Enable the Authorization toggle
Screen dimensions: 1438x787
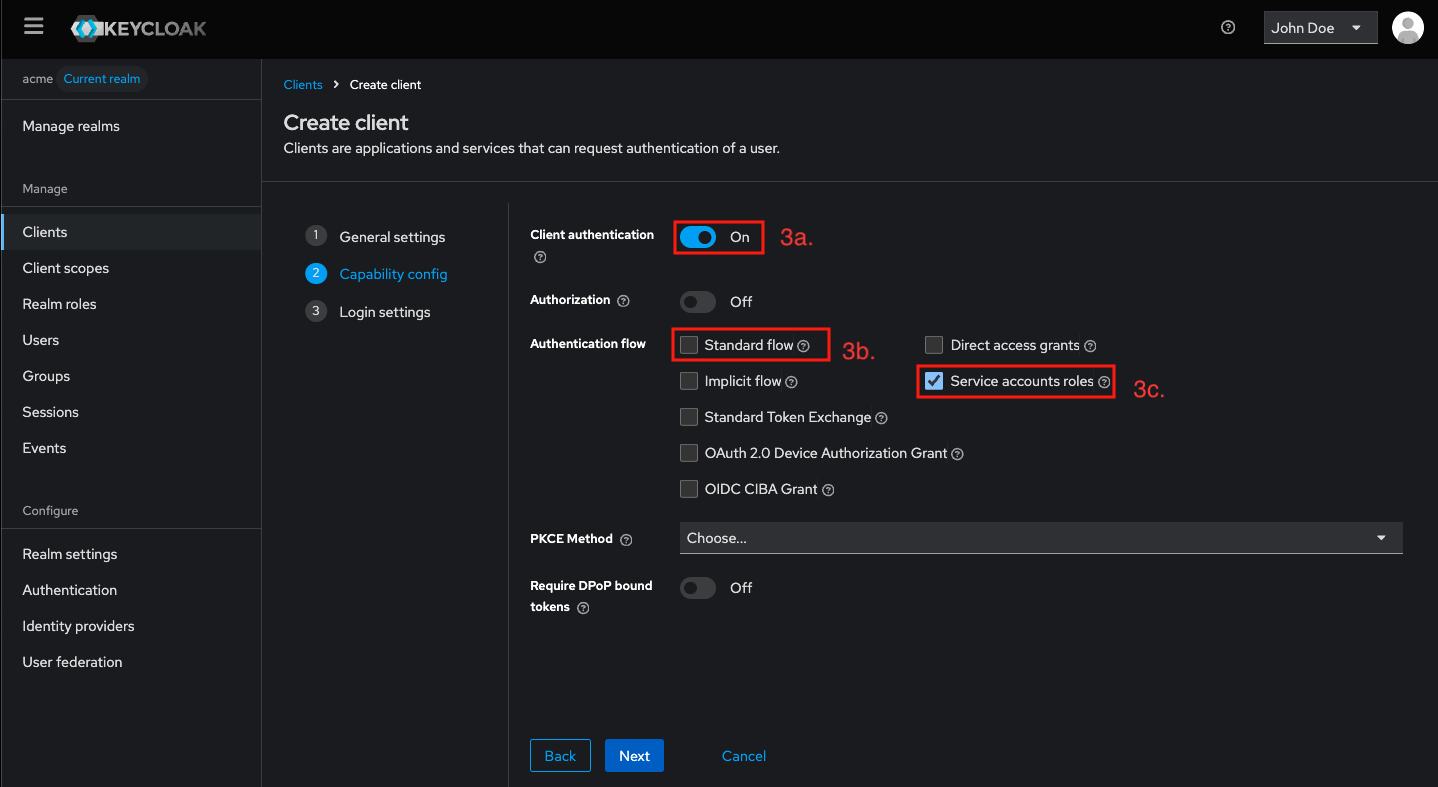pos(697,301)
